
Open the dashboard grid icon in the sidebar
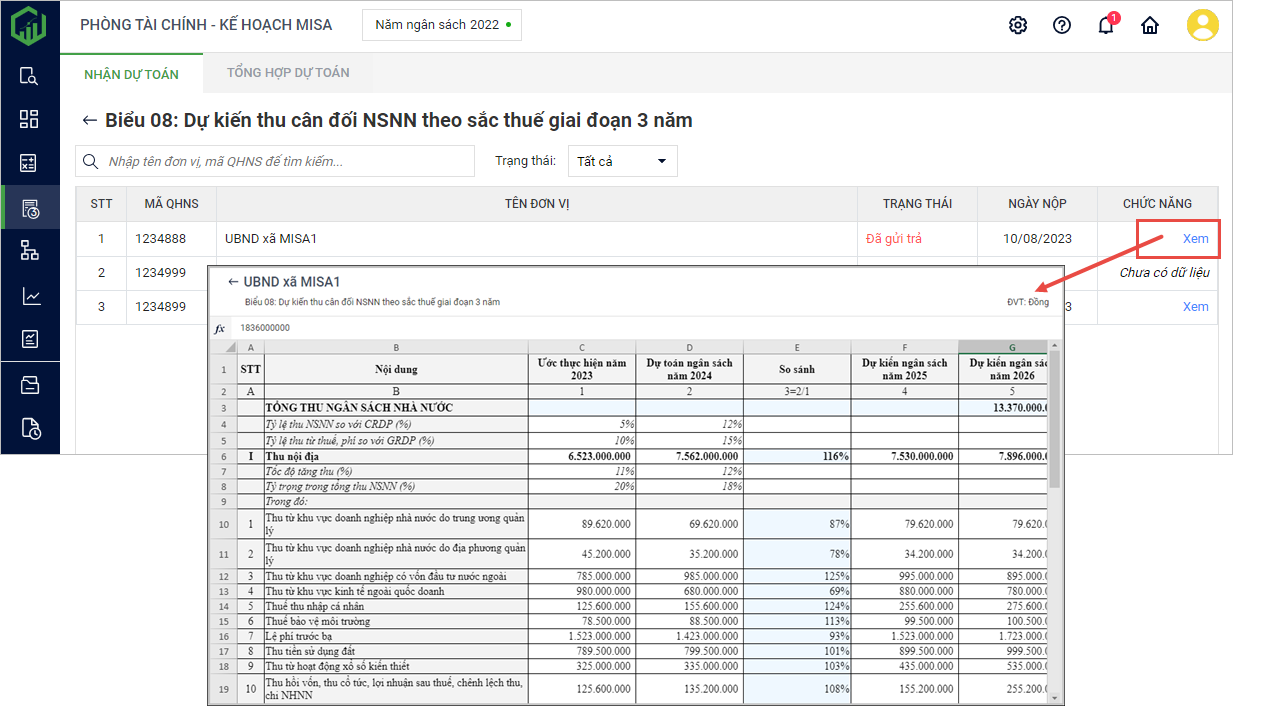coord(29,119)
